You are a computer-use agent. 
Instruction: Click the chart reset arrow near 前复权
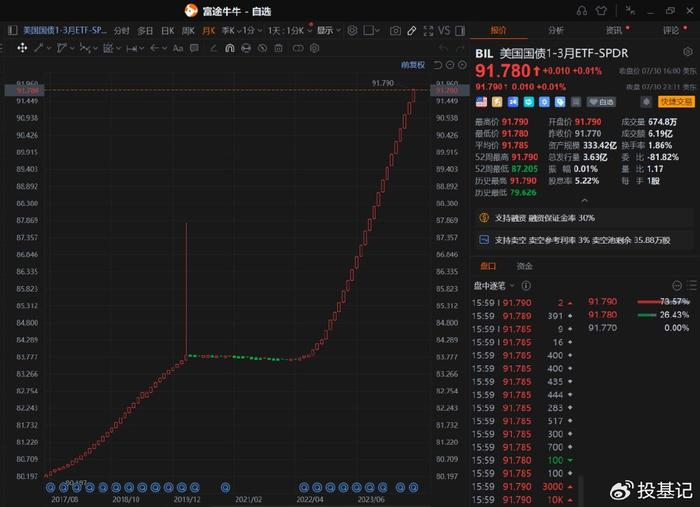[438, 65]
